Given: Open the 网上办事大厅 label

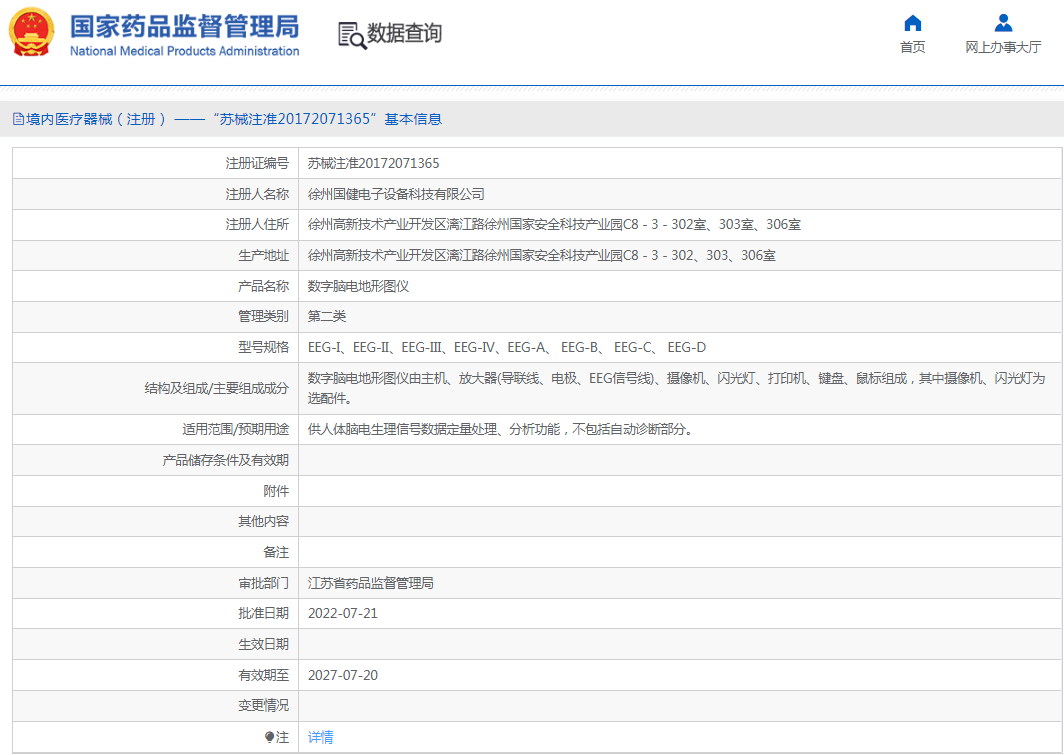Looking at the screenshot, I should (x=1003, y=47).
